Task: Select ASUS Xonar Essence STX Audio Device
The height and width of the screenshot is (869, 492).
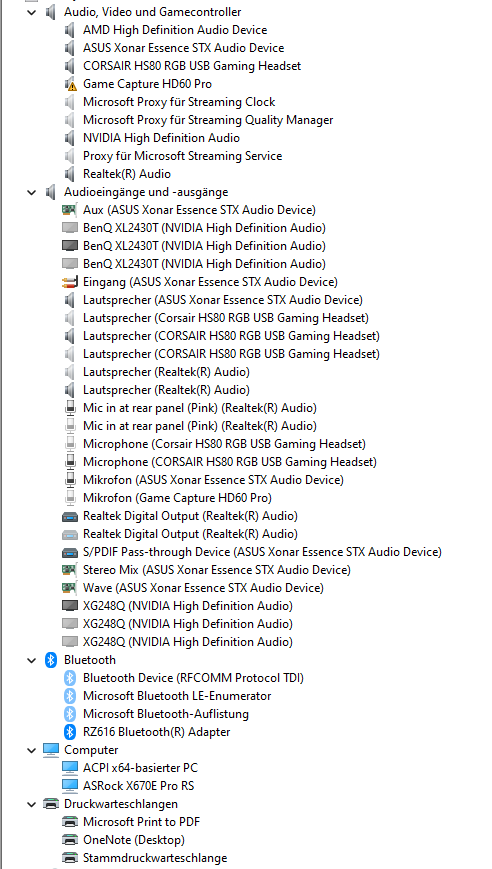Action: 183,48
